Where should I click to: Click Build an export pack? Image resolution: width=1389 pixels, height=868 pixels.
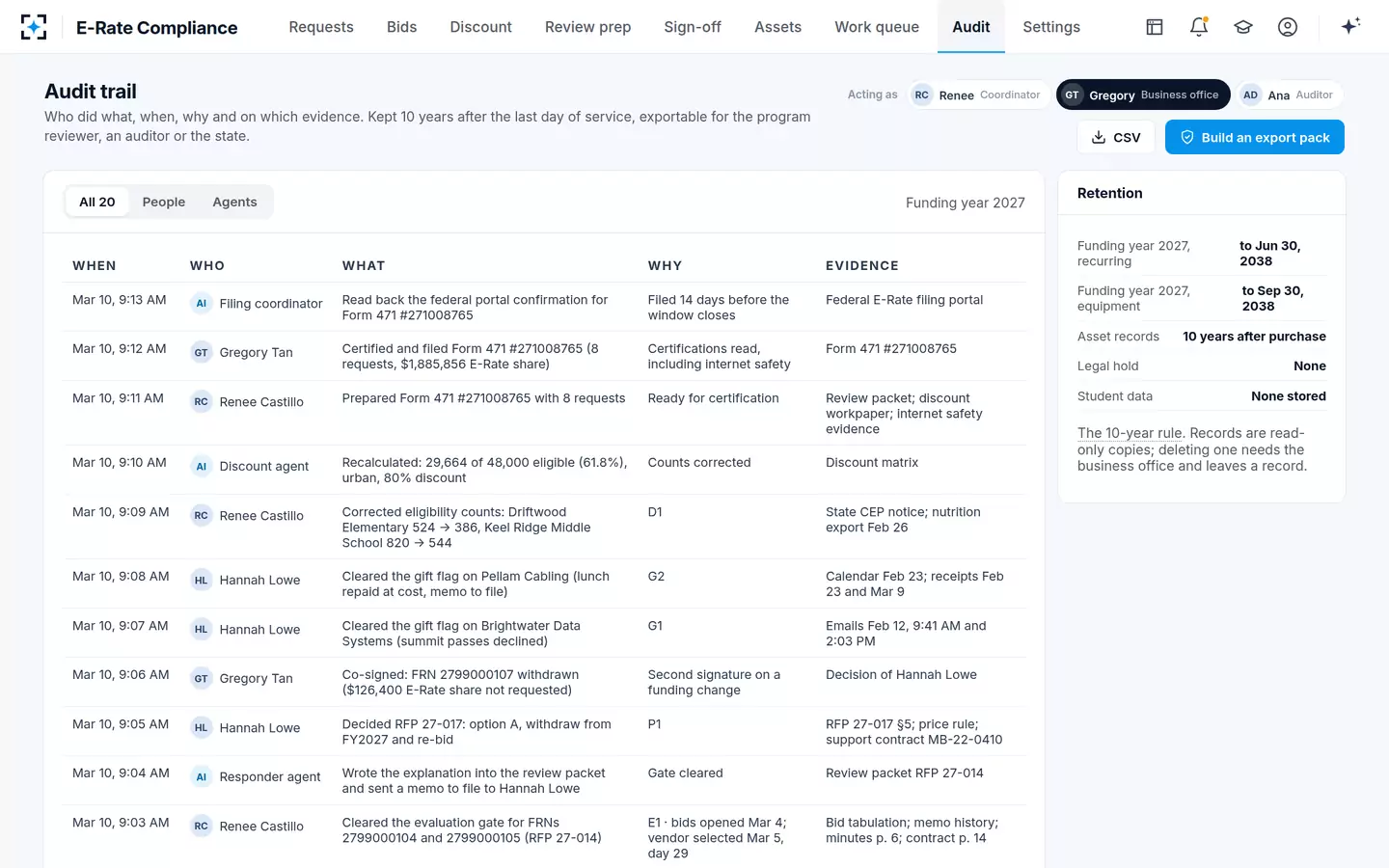pyautogui.click(x=1254, y=137)
